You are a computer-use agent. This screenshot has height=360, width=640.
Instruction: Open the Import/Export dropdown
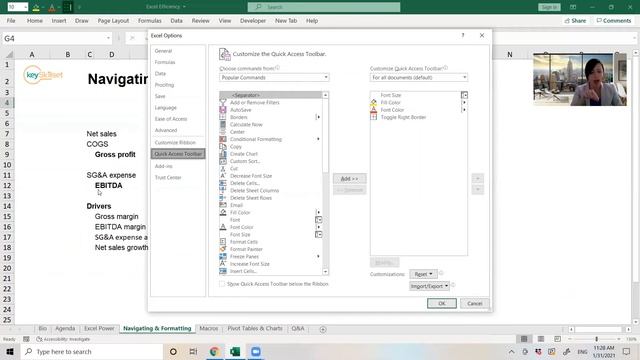tap(429, 286)
